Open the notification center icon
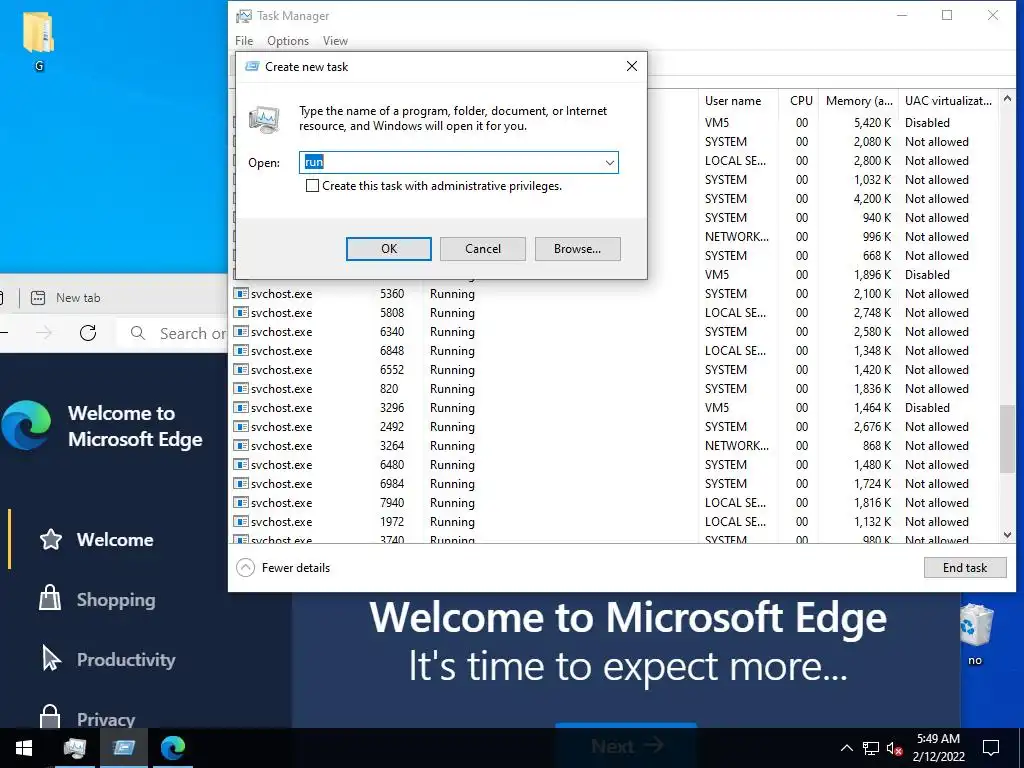Viewport: 1024px width, 768px height. click(x=991, y=748)
